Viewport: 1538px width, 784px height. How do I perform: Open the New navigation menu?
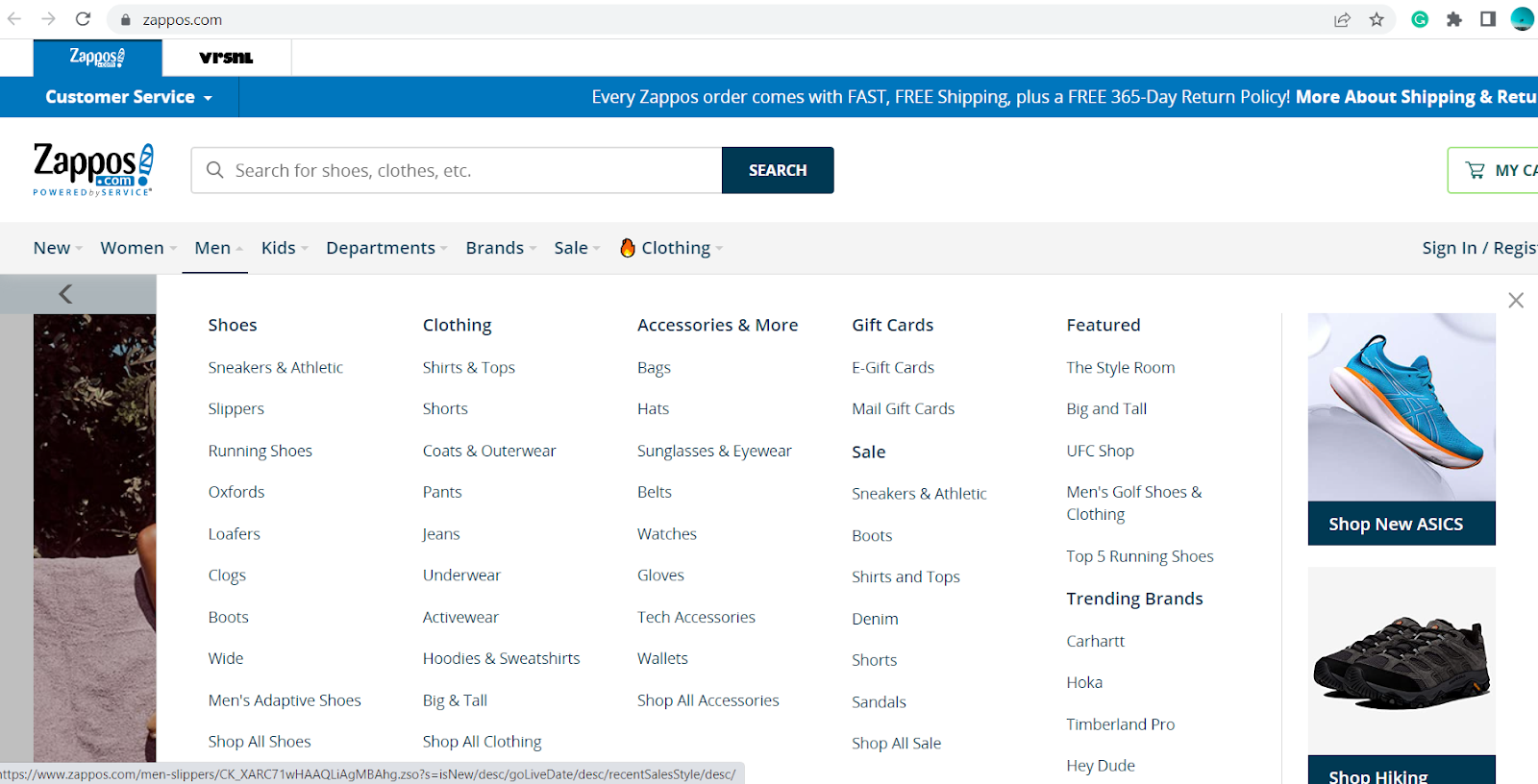[58, 248]
